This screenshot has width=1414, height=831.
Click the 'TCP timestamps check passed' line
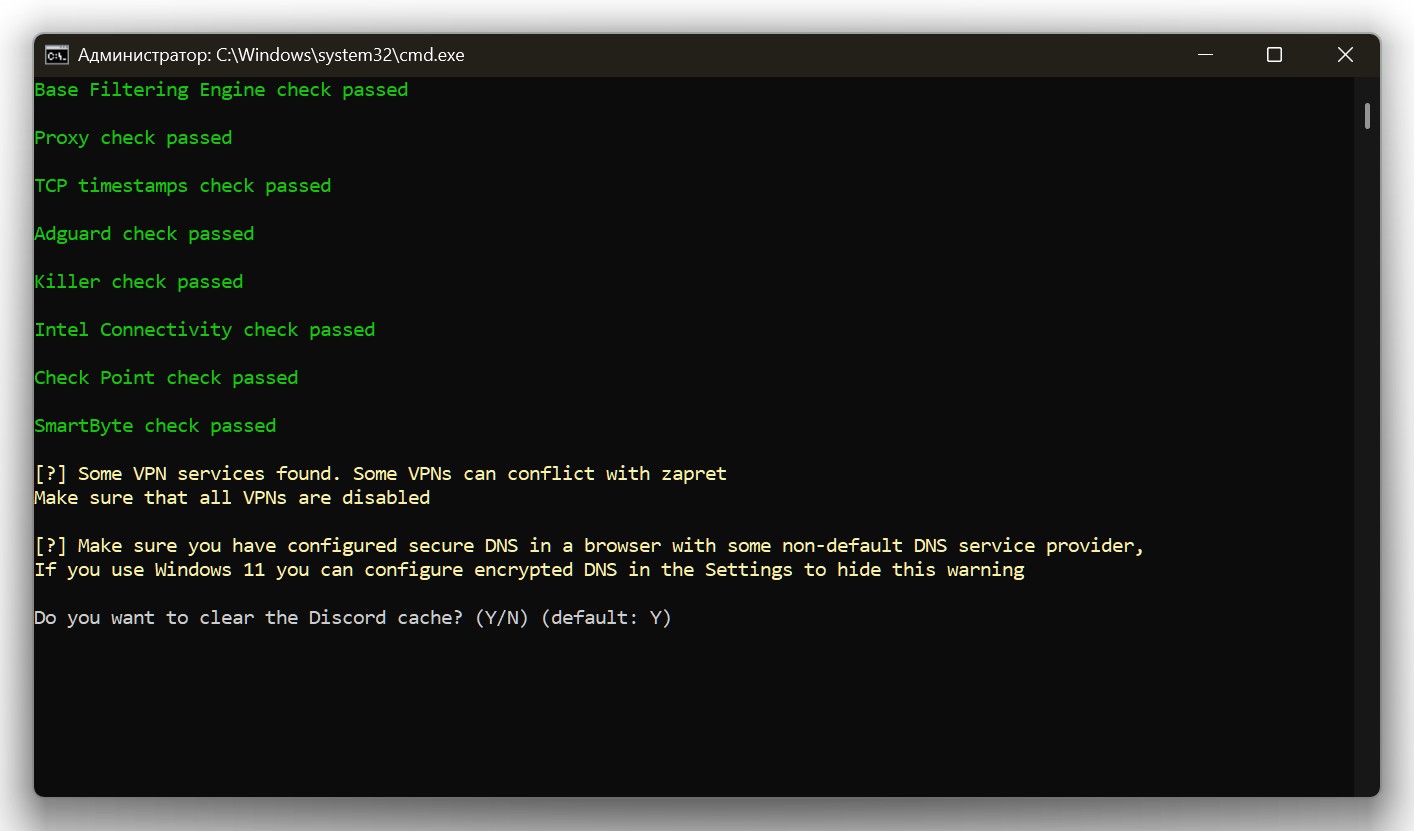coord(182,186)
